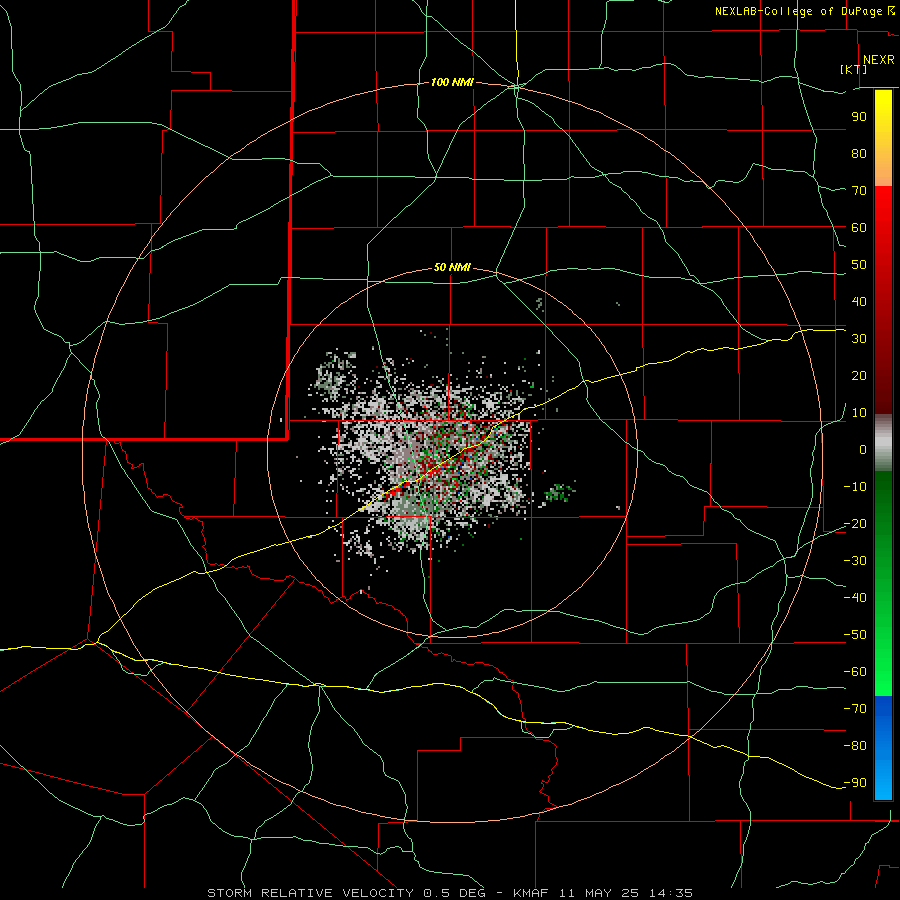Click the small green echo cluster east of the radar

click(558, 493)
